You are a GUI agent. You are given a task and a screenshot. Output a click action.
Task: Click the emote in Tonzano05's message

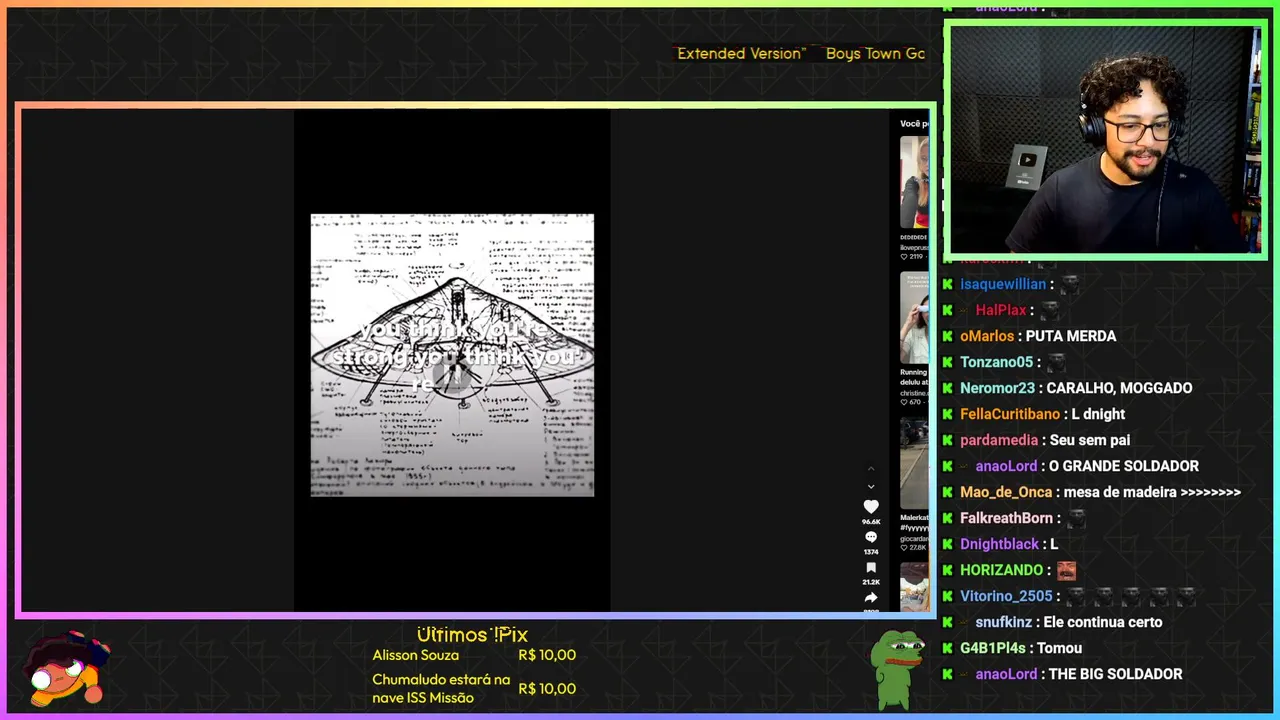click(1056, 362)
